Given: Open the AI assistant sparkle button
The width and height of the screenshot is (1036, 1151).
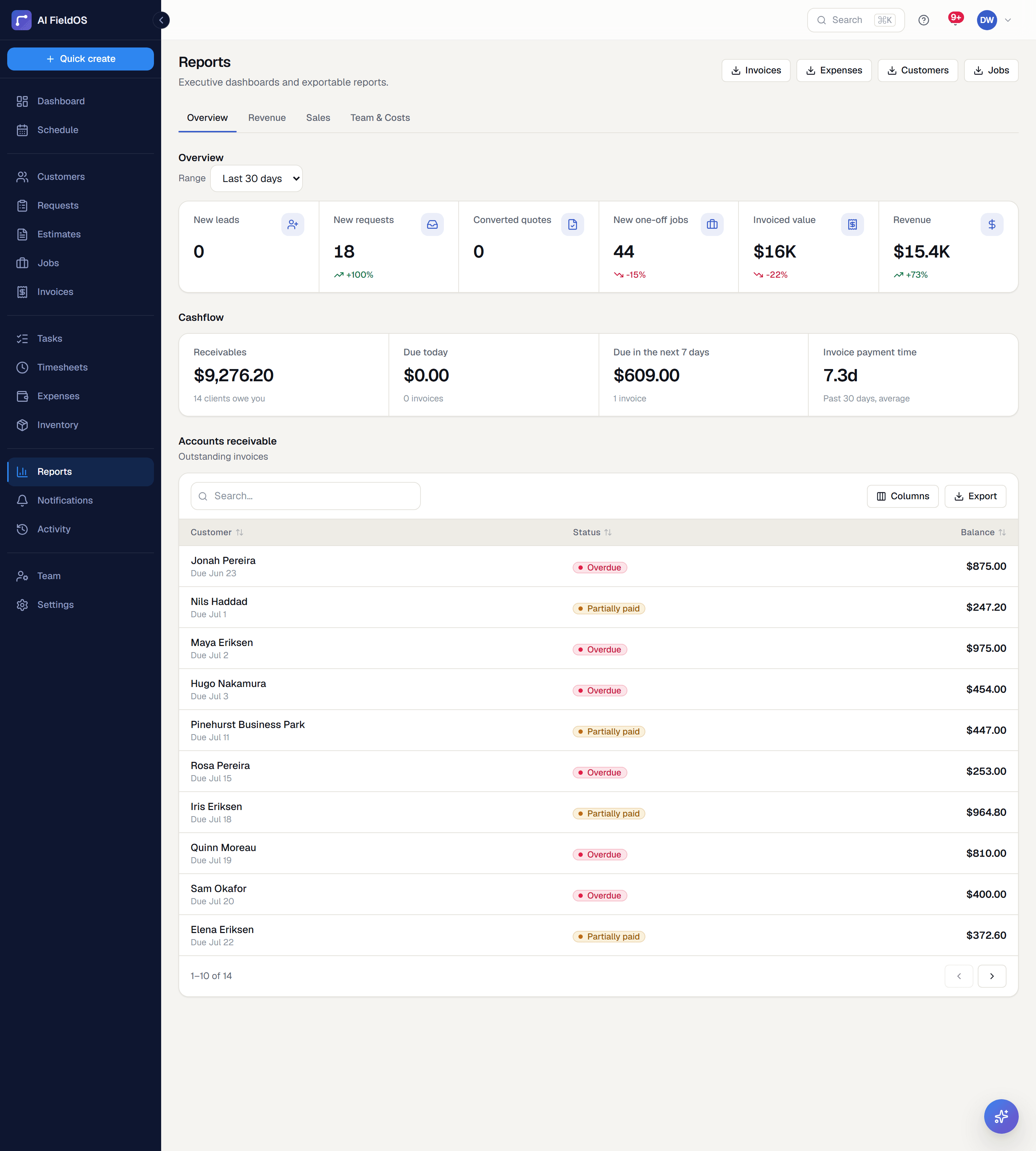Looking at the screenshot, I should (1001, 1116).
